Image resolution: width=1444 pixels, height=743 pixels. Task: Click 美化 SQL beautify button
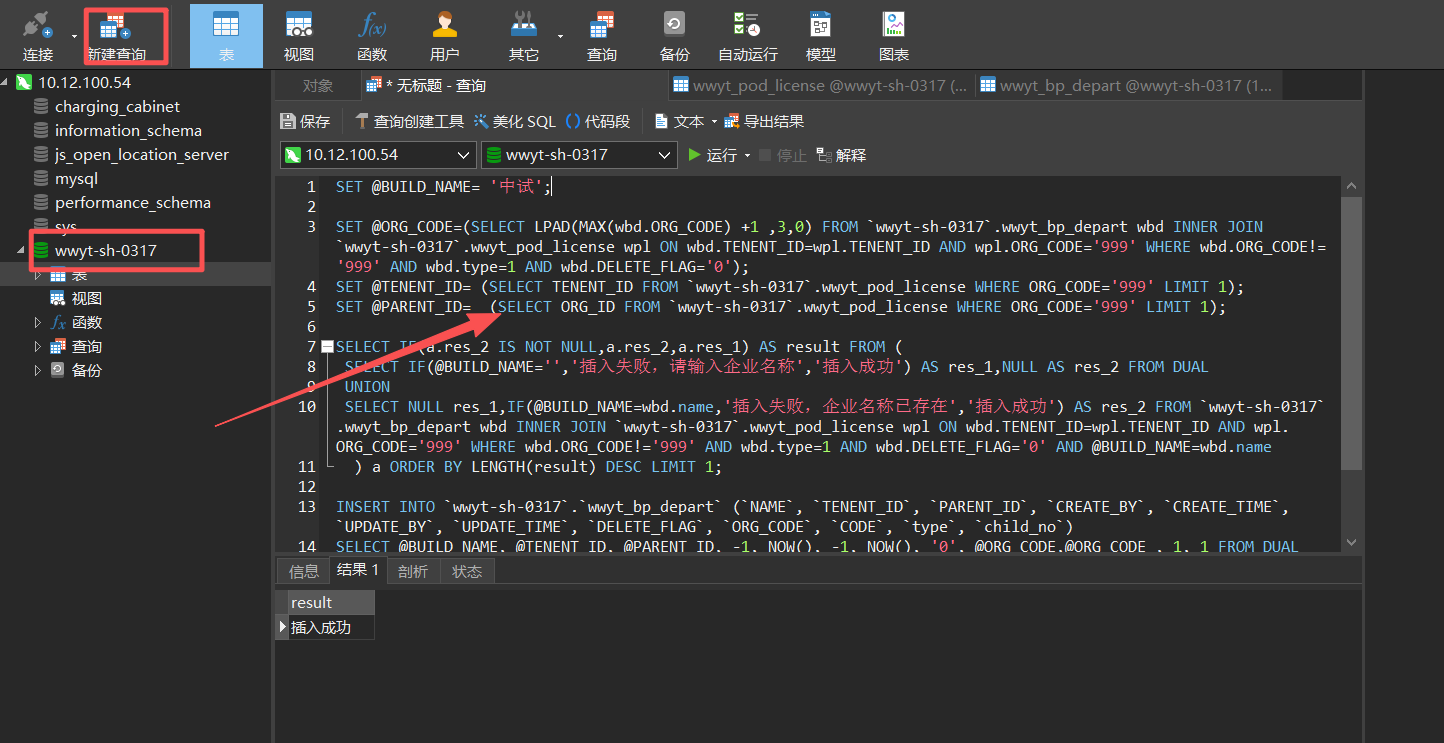point(514,121)
